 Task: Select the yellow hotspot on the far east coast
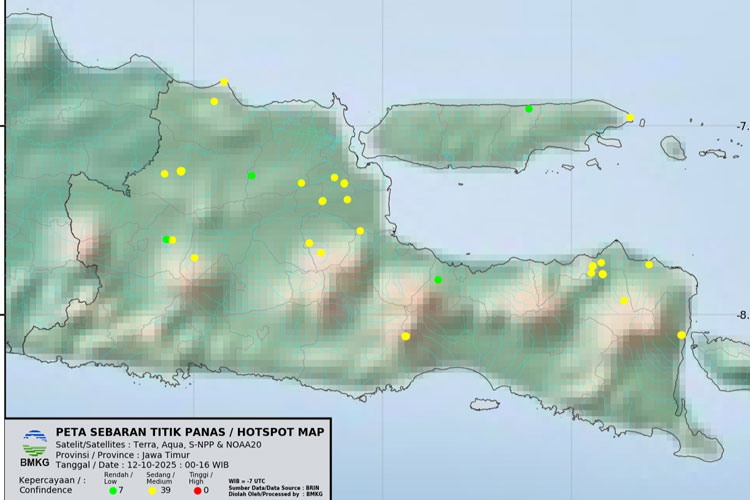(x=681, y=335)
